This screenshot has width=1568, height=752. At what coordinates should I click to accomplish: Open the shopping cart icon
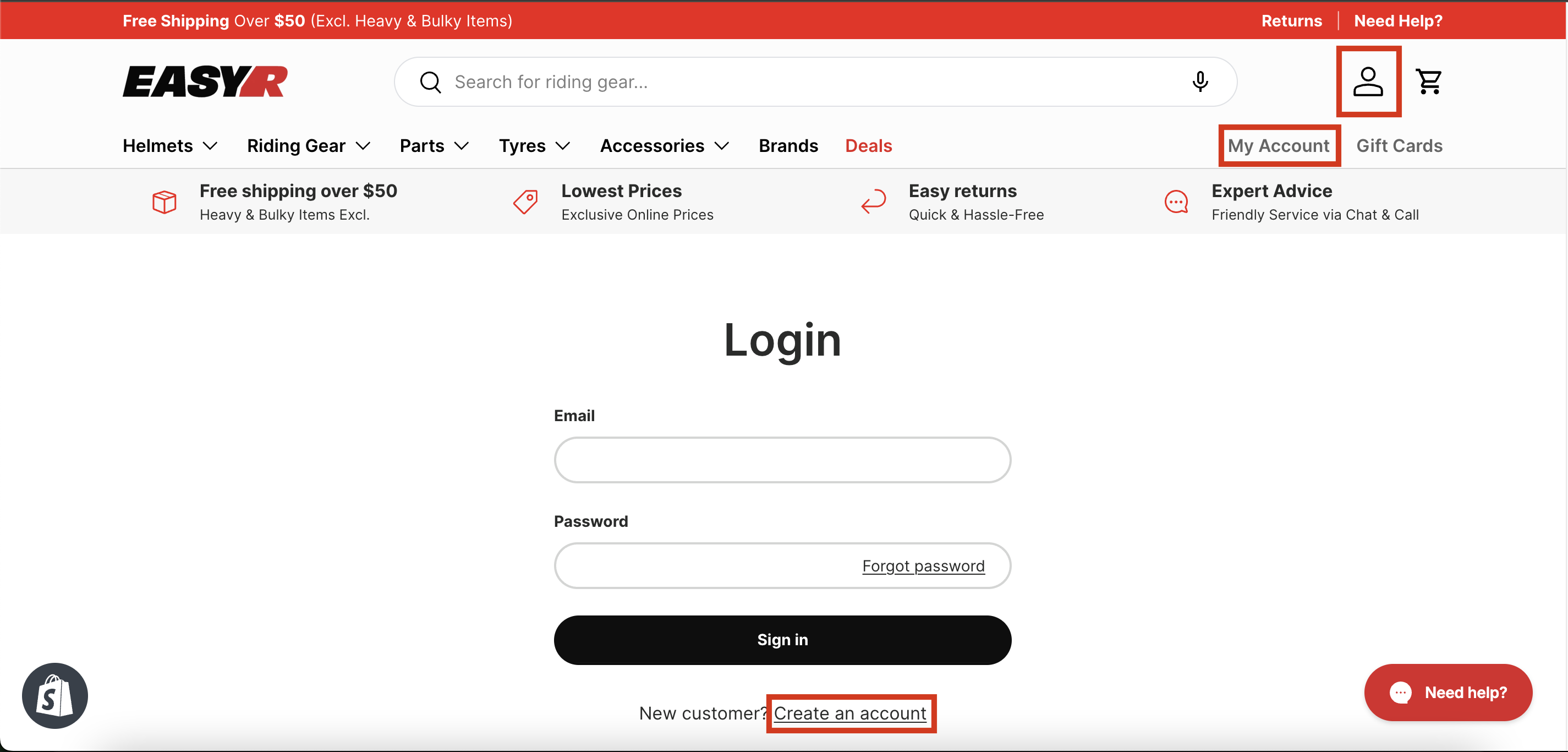point(1428,81)
